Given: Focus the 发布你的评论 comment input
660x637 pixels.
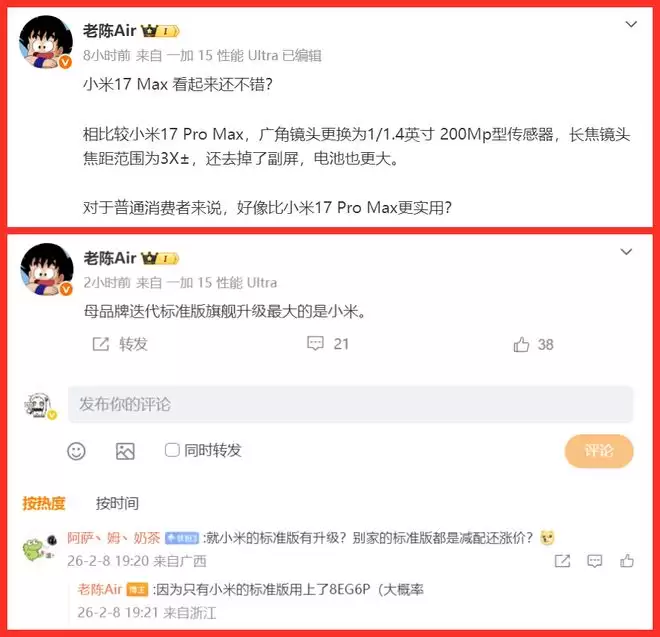Looking at the screenshot, I should point(350,404).
